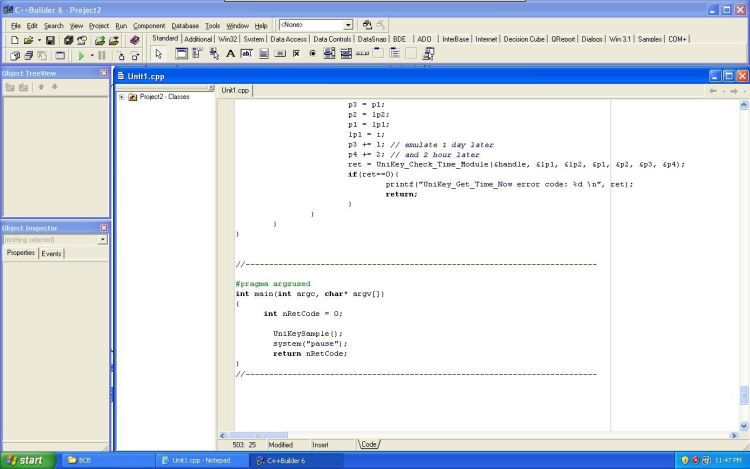Select the Frames component icon
Image resolution: width=750 pixels, height=469 pixels.
click(181, 54)
